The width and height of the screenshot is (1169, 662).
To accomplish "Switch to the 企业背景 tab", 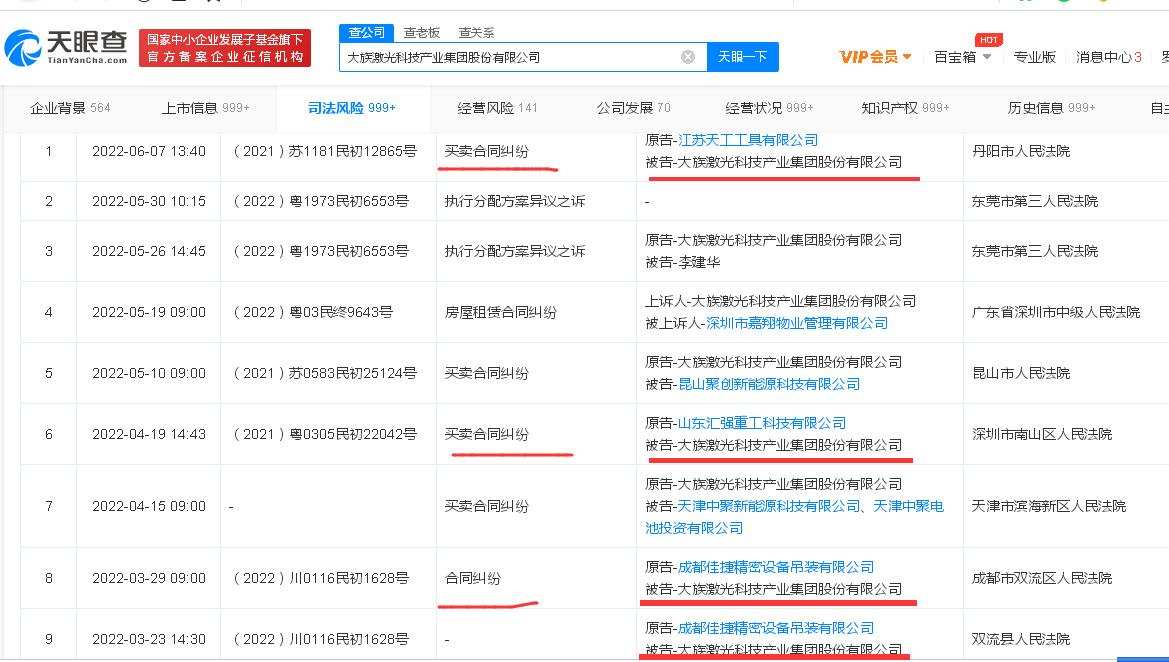I will 70,108.
